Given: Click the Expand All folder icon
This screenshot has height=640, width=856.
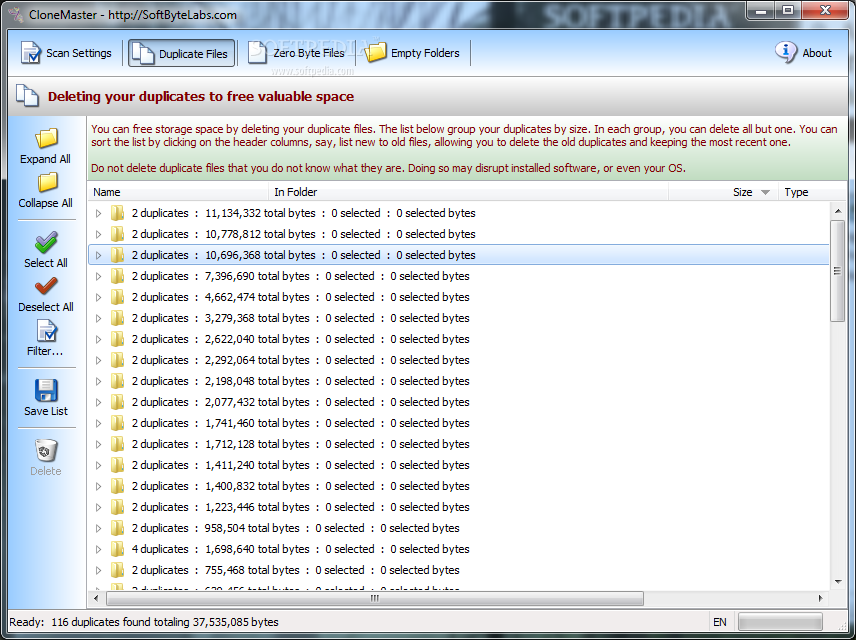Looking at the screenshot, I should pyautogui.click(x=46, y=139).
